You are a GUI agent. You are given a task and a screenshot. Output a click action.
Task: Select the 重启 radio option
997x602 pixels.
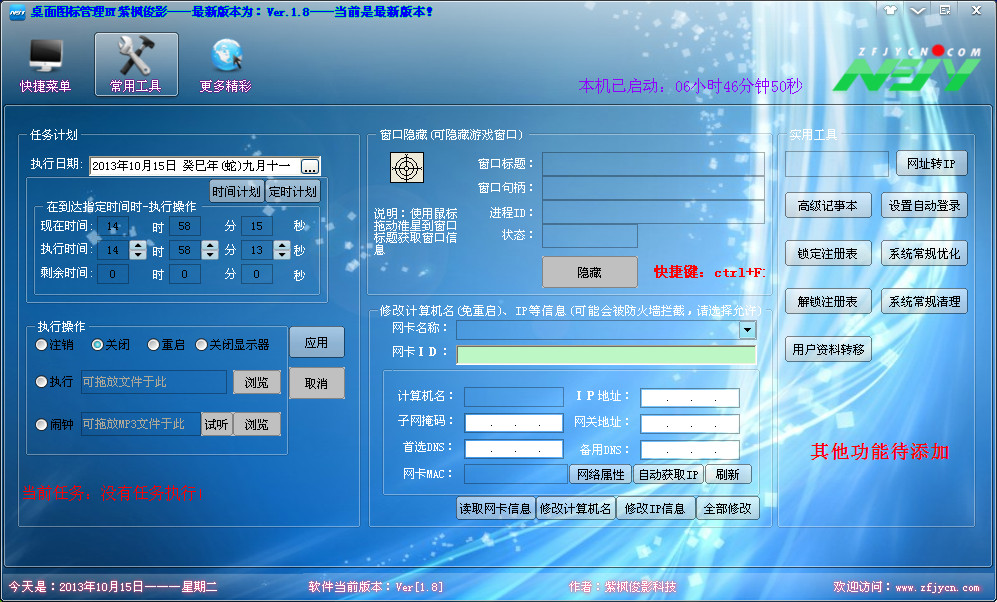tap(153, 345)
